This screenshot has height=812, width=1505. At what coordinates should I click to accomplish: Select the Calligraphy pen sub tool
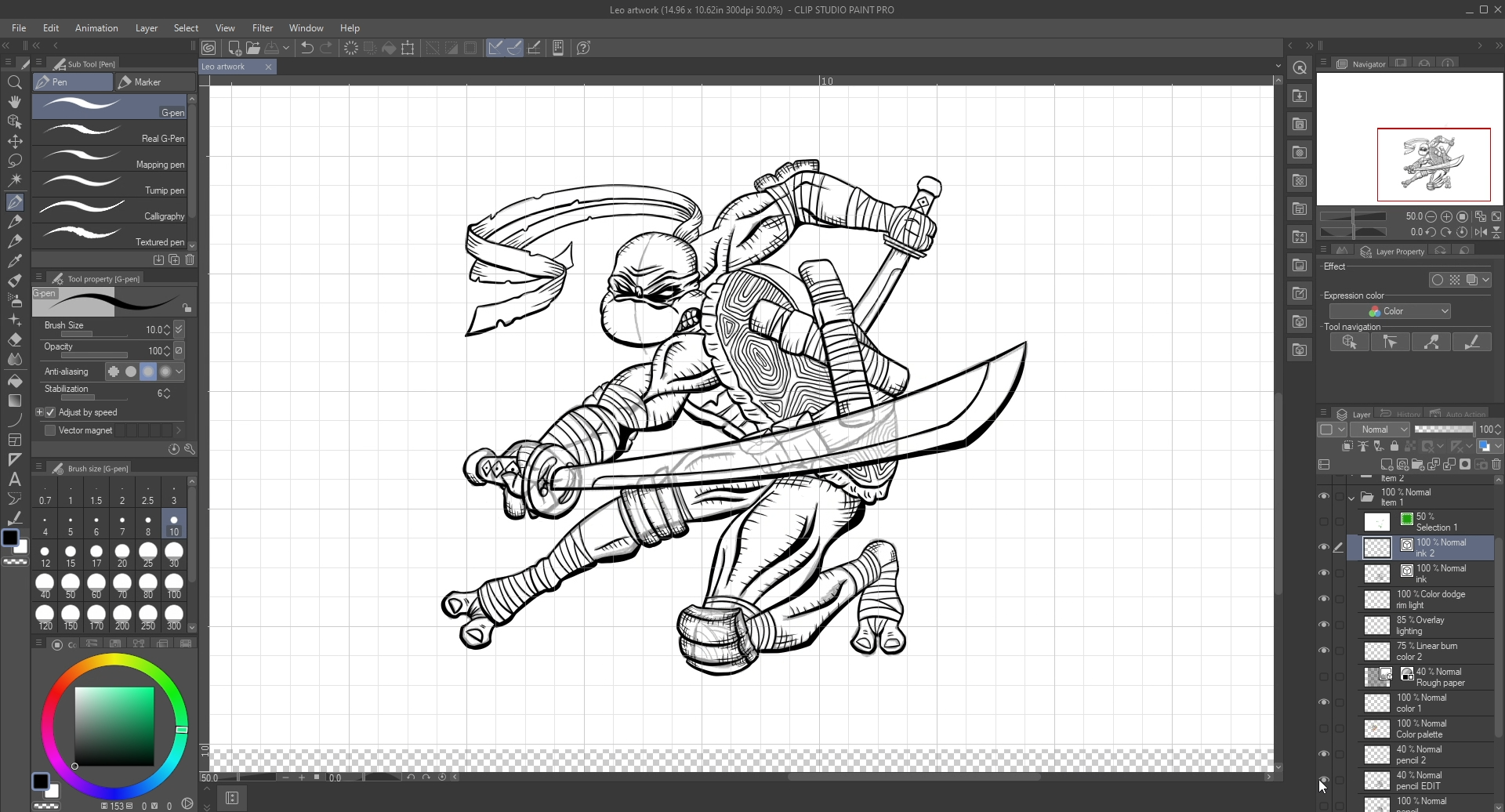tap(111, 209)
